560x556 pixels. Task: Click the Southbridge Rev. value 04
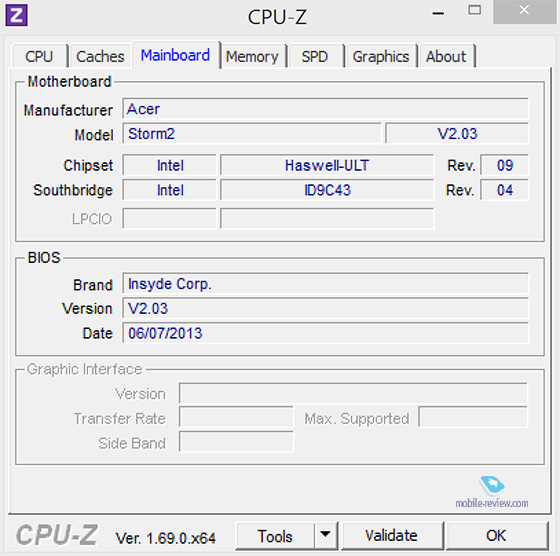[505, 190]
